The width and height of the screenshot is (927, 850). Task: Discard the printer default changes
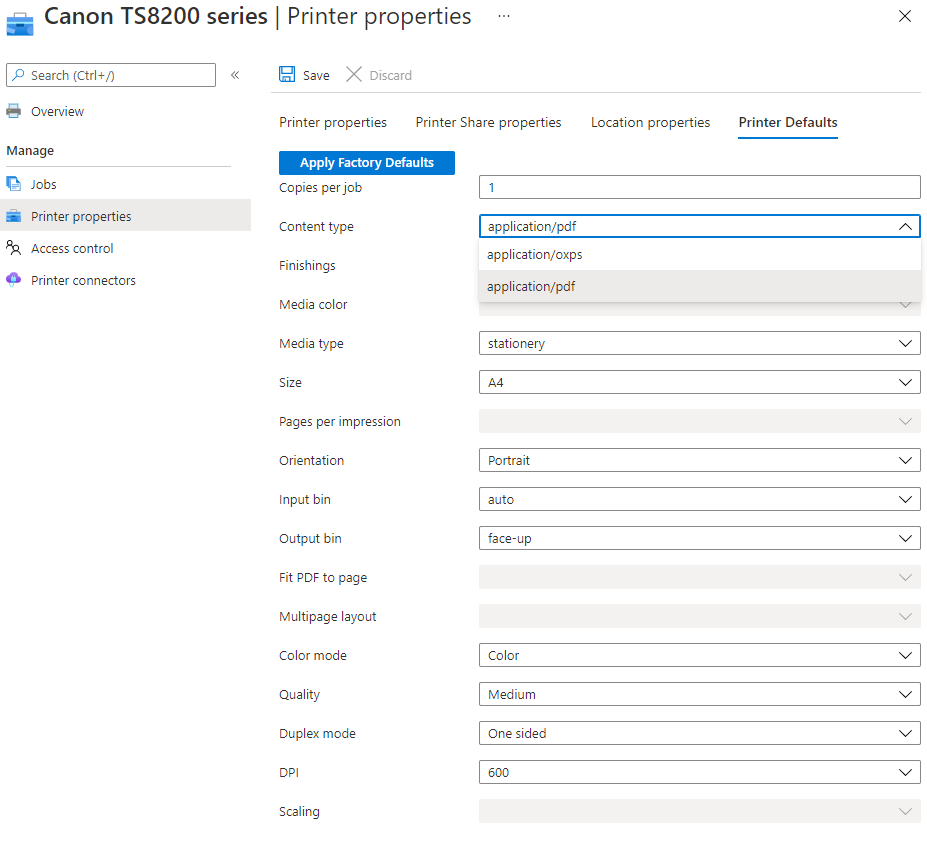pyautogui.click(x=379, y=75)
